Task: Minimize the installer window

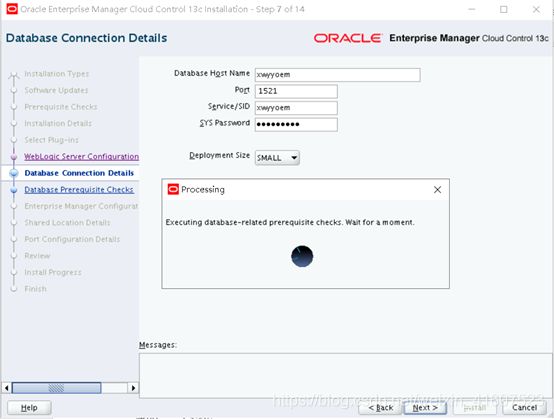Action: tap(471, 9)
